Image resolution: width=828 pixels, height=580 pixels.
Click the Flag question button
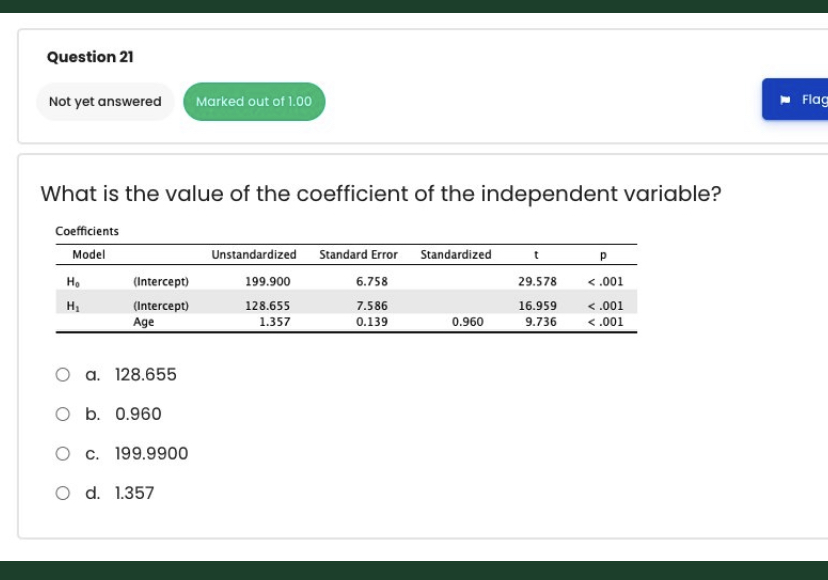tap(795, 99)
